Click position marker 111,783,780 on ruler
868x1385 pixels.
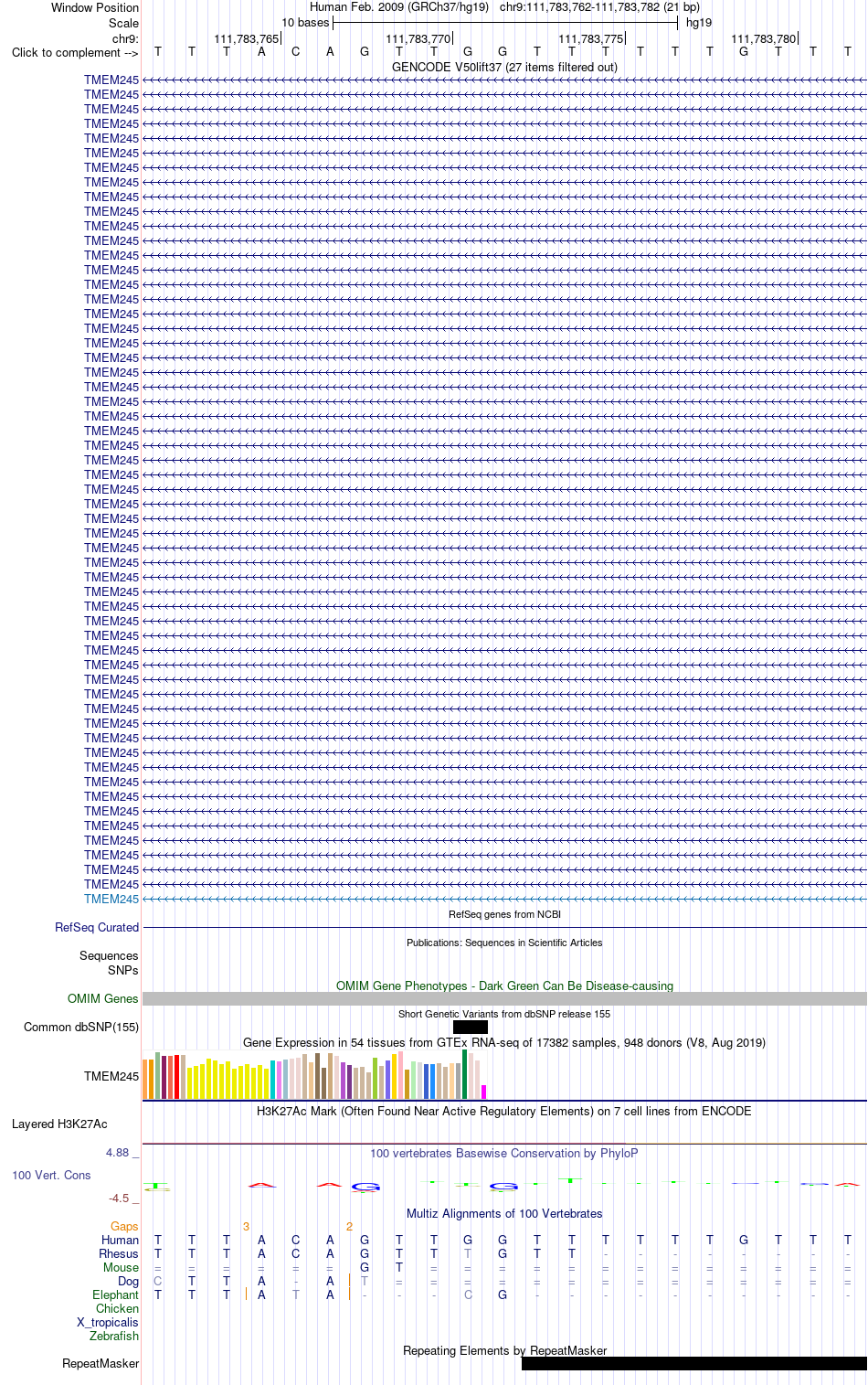click(764, 38)
